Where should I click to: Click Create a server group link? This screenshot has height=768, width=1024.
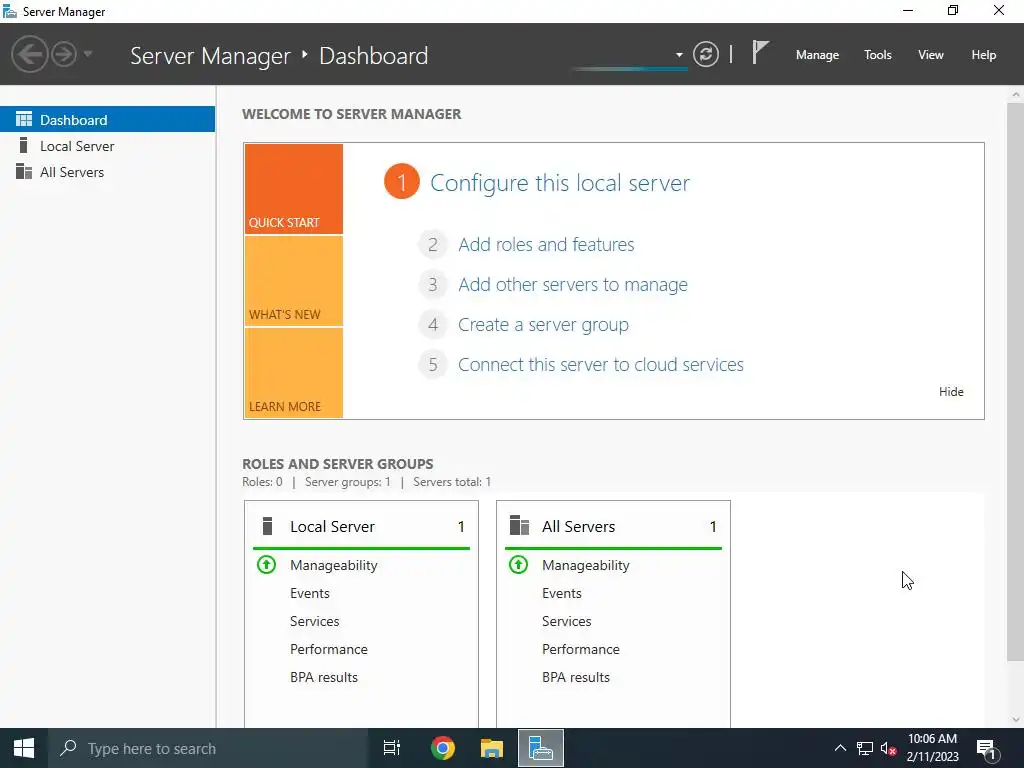543,325
